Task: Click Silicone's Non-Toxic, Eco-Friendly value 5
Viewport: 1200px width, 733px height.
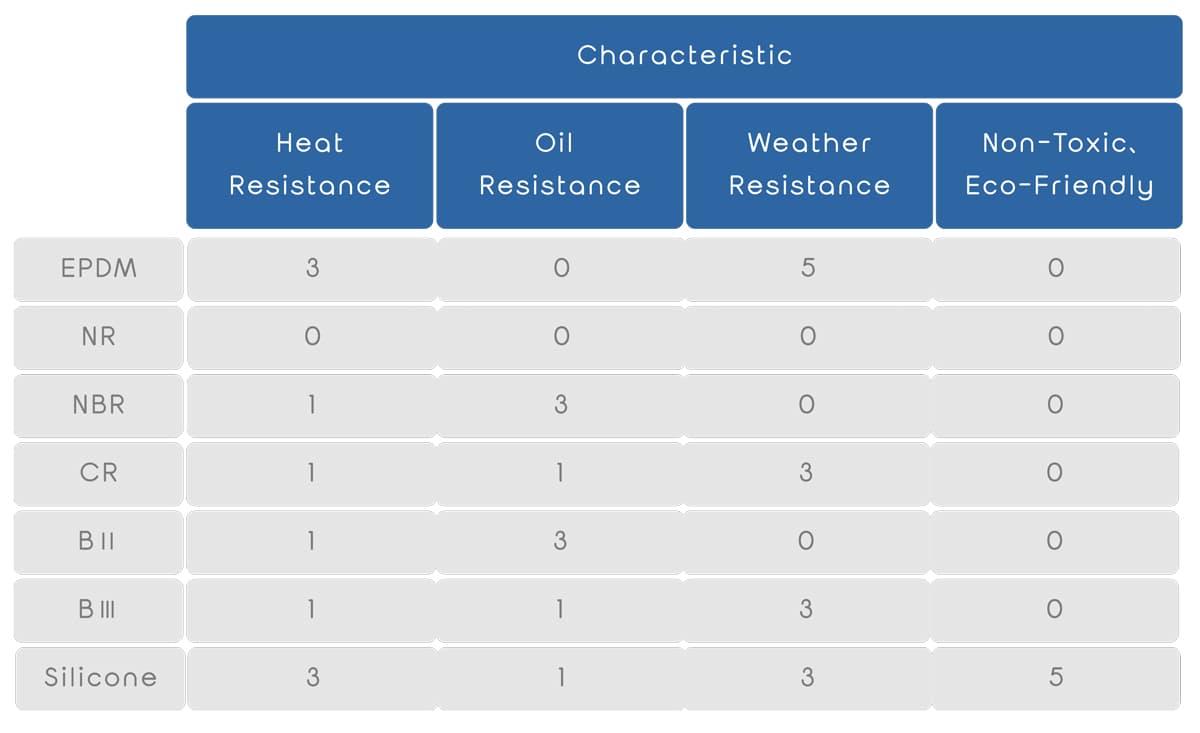Action: (x=1056, y=677)
